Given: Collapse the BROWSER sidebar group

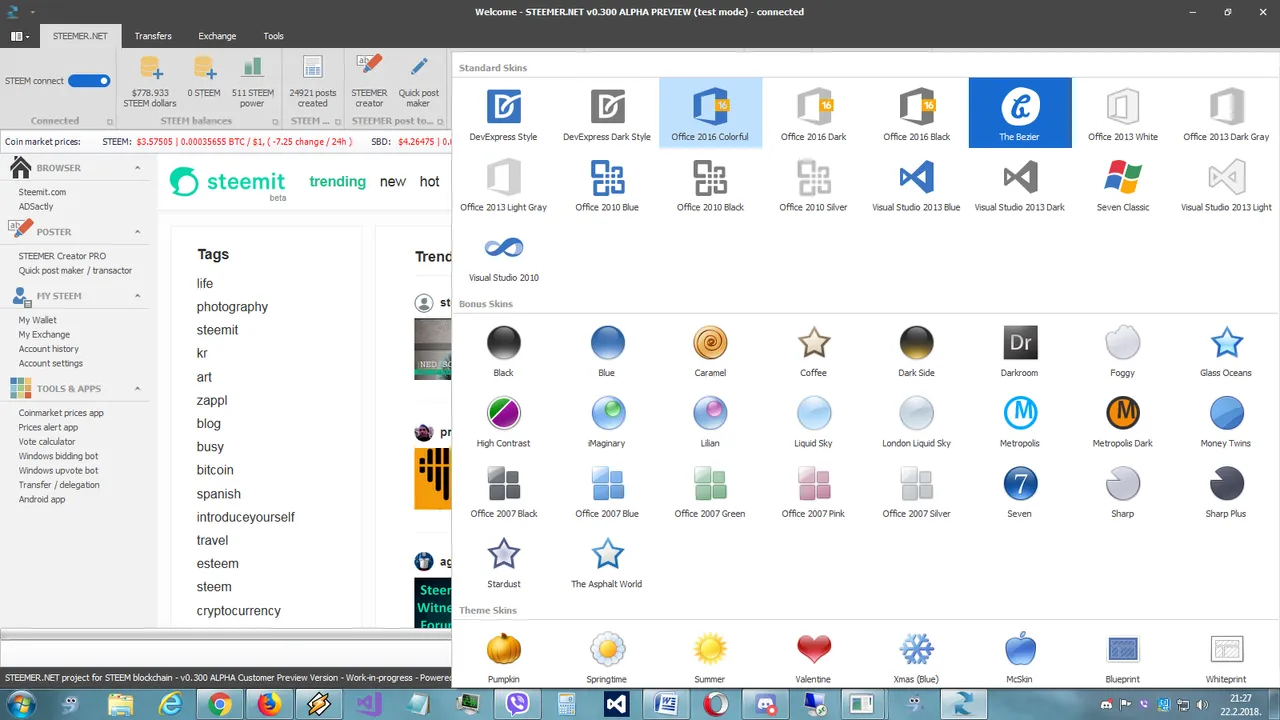Looking at the screenshot, I should click(x=138, y=168).
